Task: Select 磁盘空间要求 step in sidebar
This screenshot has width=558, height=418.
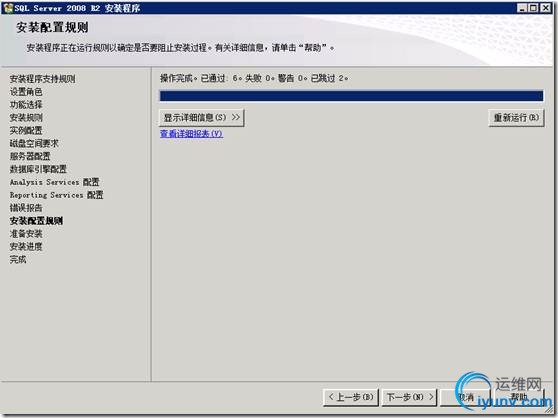Action: tap(34, 143)
